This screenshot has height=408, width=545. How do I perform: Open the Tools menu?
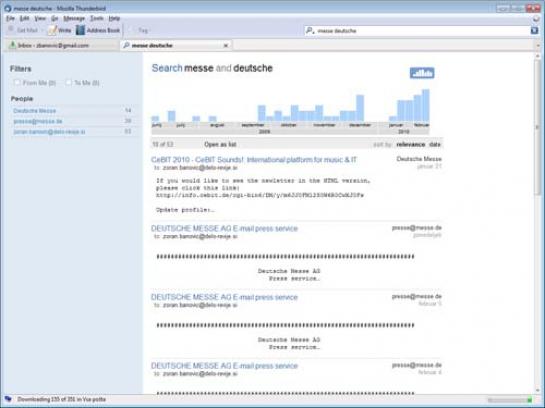point(97,18)
